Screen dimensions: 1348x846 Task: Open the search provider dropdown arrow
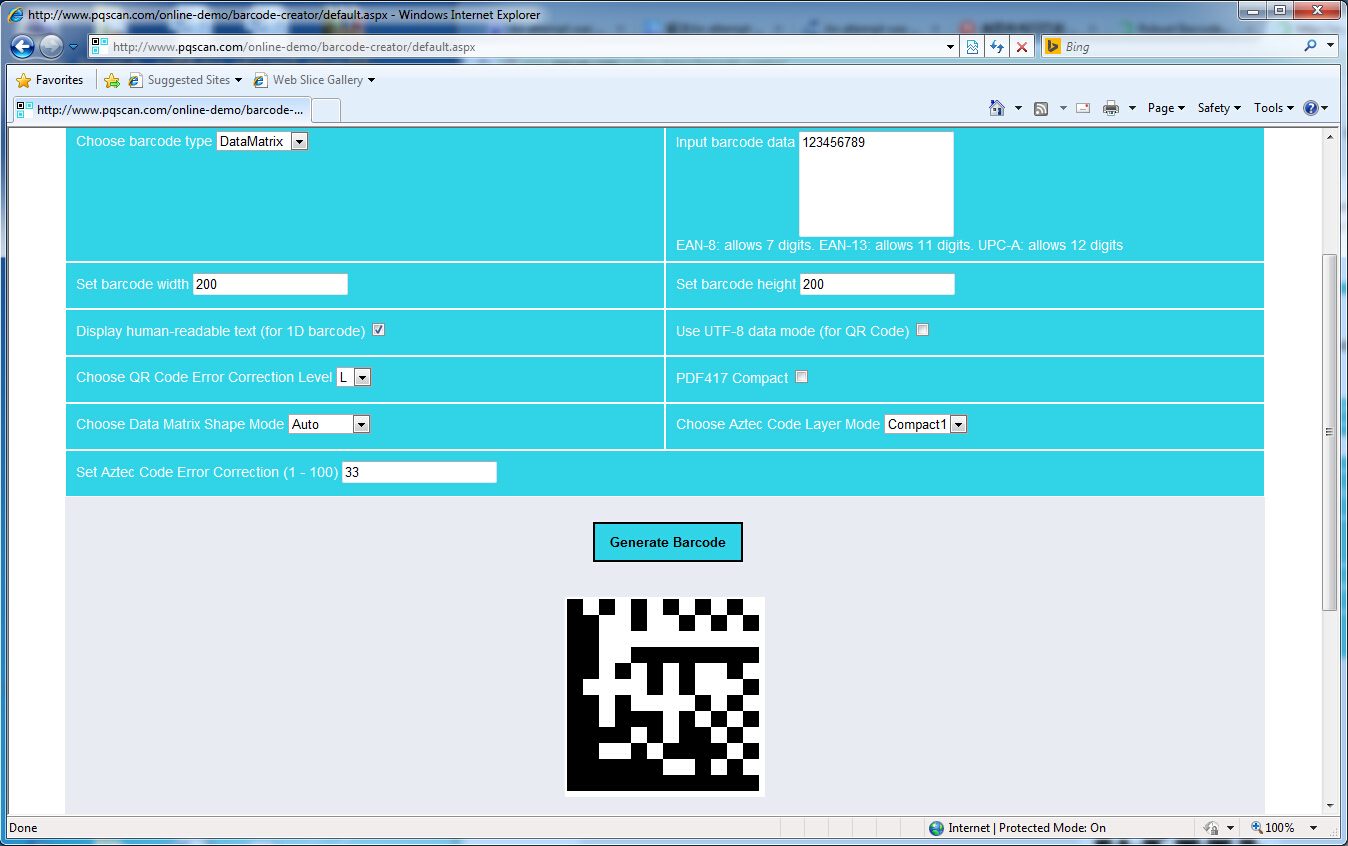click(1331, 46)
